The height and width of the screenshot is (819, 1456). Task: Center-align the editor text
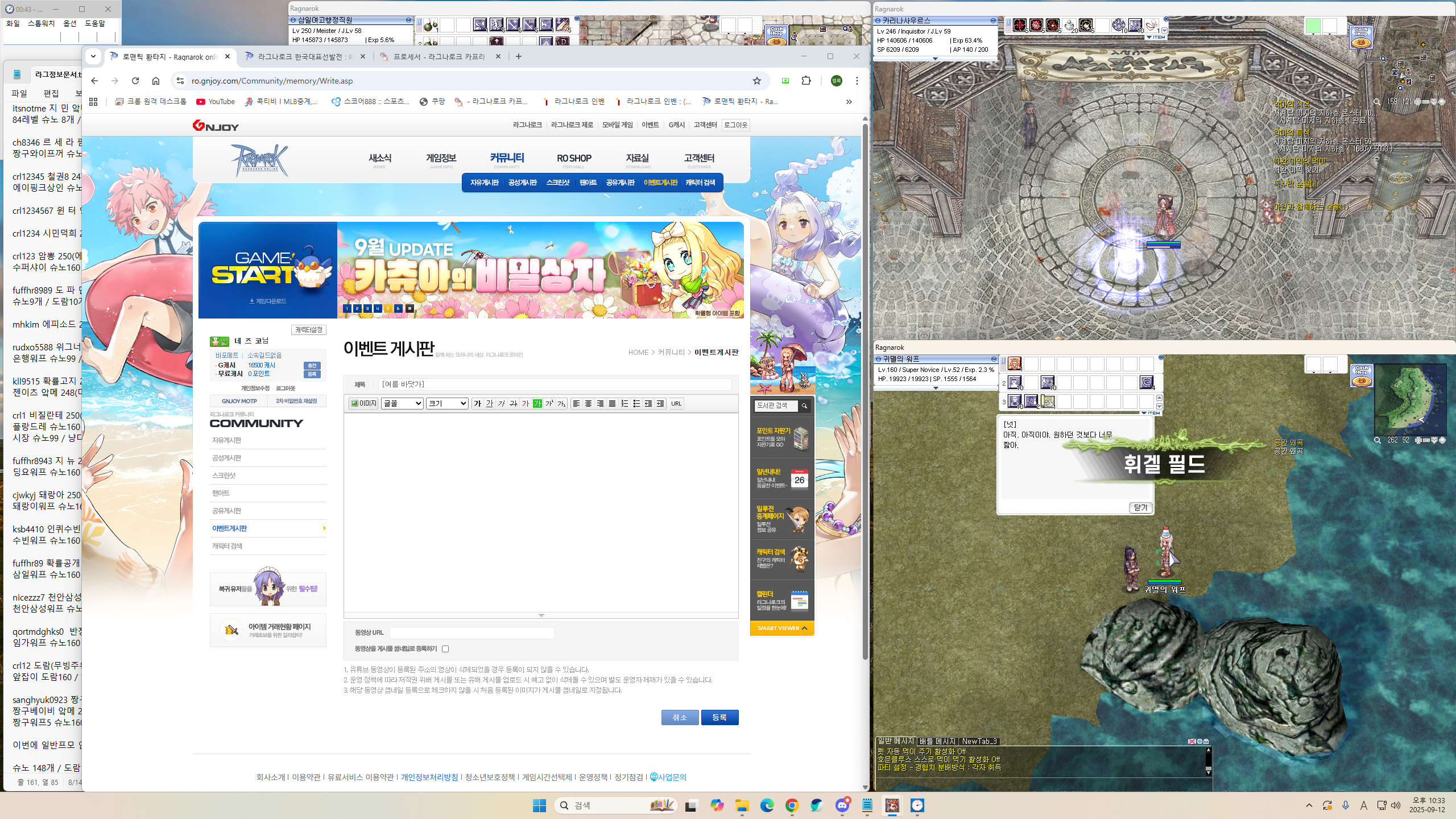588,403
